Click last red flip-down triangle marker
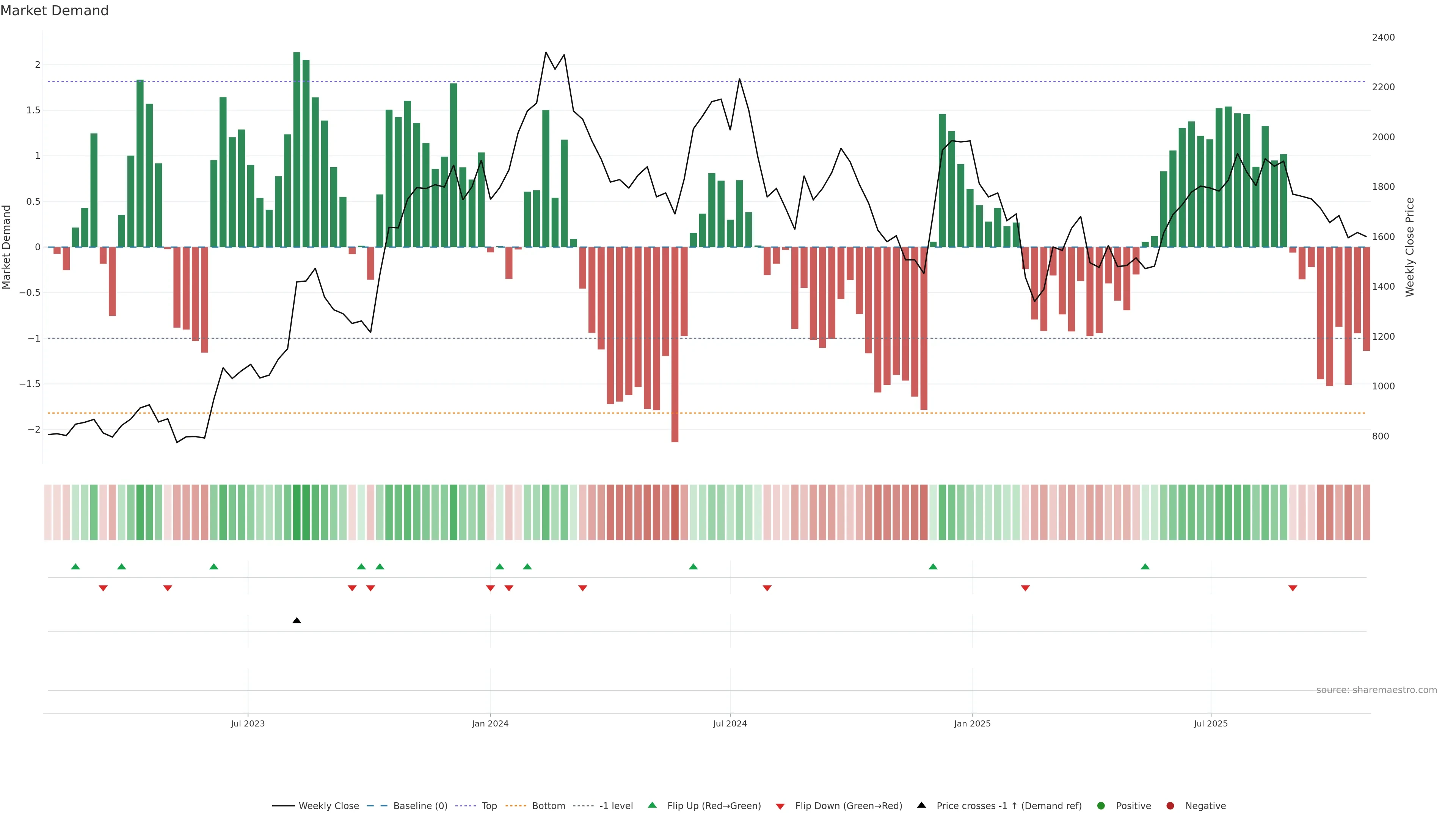Screen dimensions: 1456x819 point(1293,588)
